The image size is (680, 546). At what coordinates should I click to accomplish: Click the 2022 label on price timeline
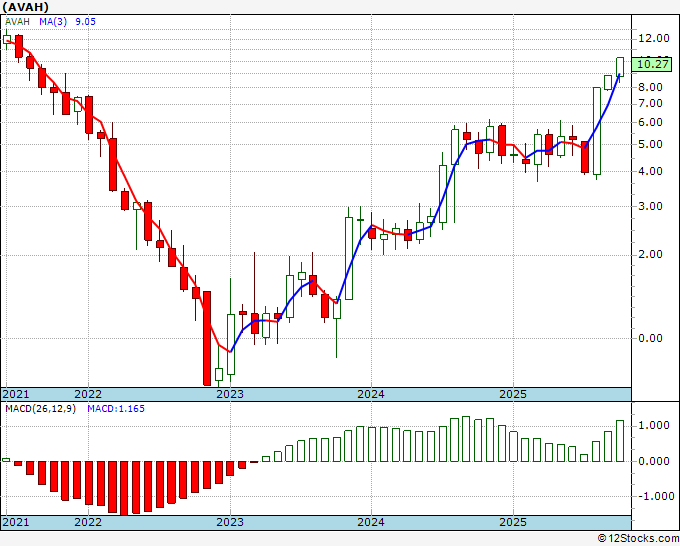tap(88, 394)
